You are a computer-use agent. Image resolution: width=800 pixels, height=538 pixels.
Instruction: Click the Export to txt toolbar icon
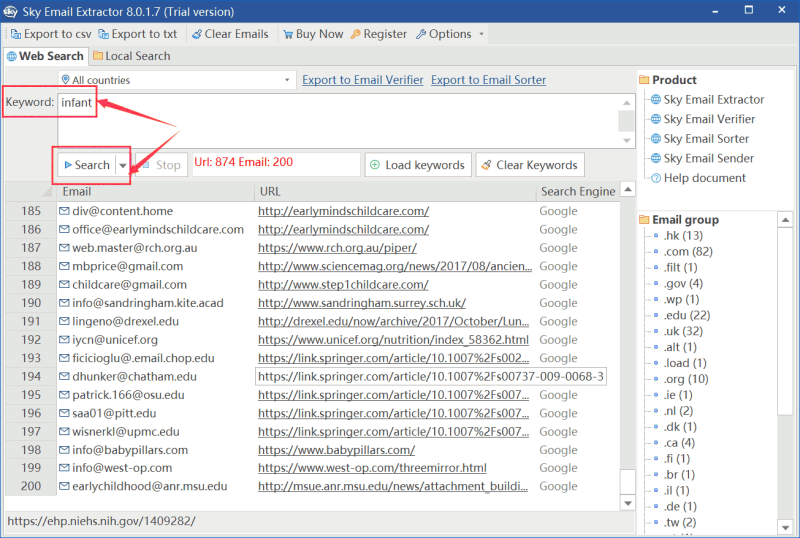[x=103, y=34]
